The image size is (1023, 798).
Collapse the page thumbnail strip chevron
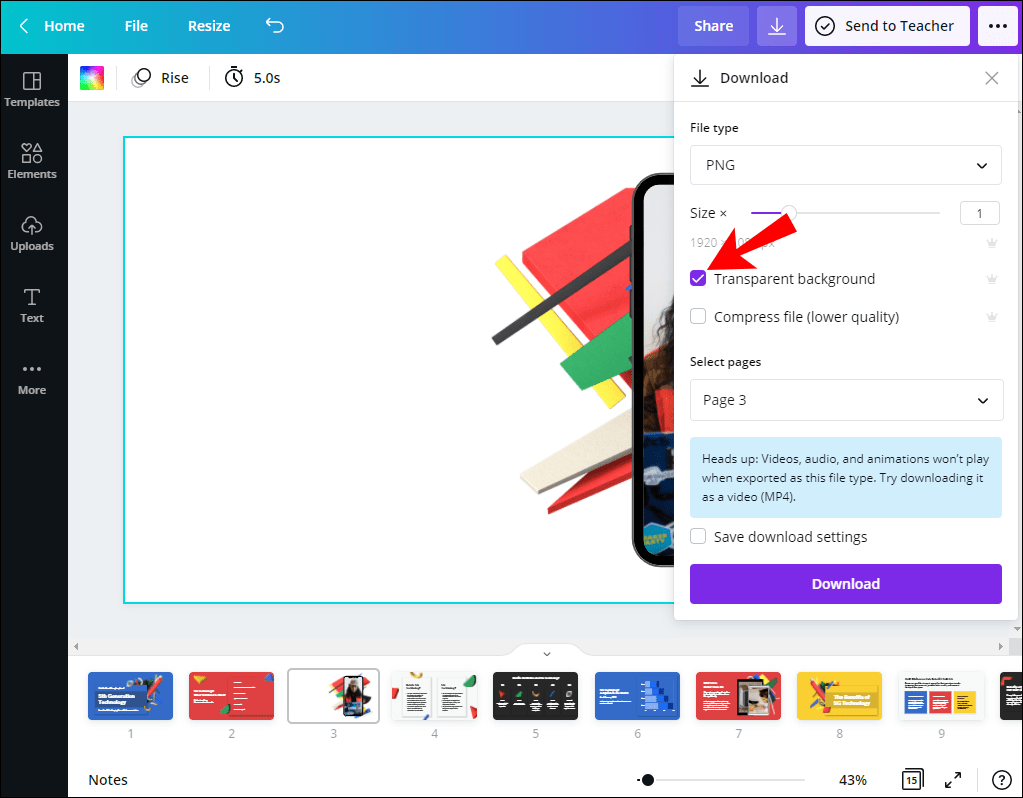tap(546, 652)
